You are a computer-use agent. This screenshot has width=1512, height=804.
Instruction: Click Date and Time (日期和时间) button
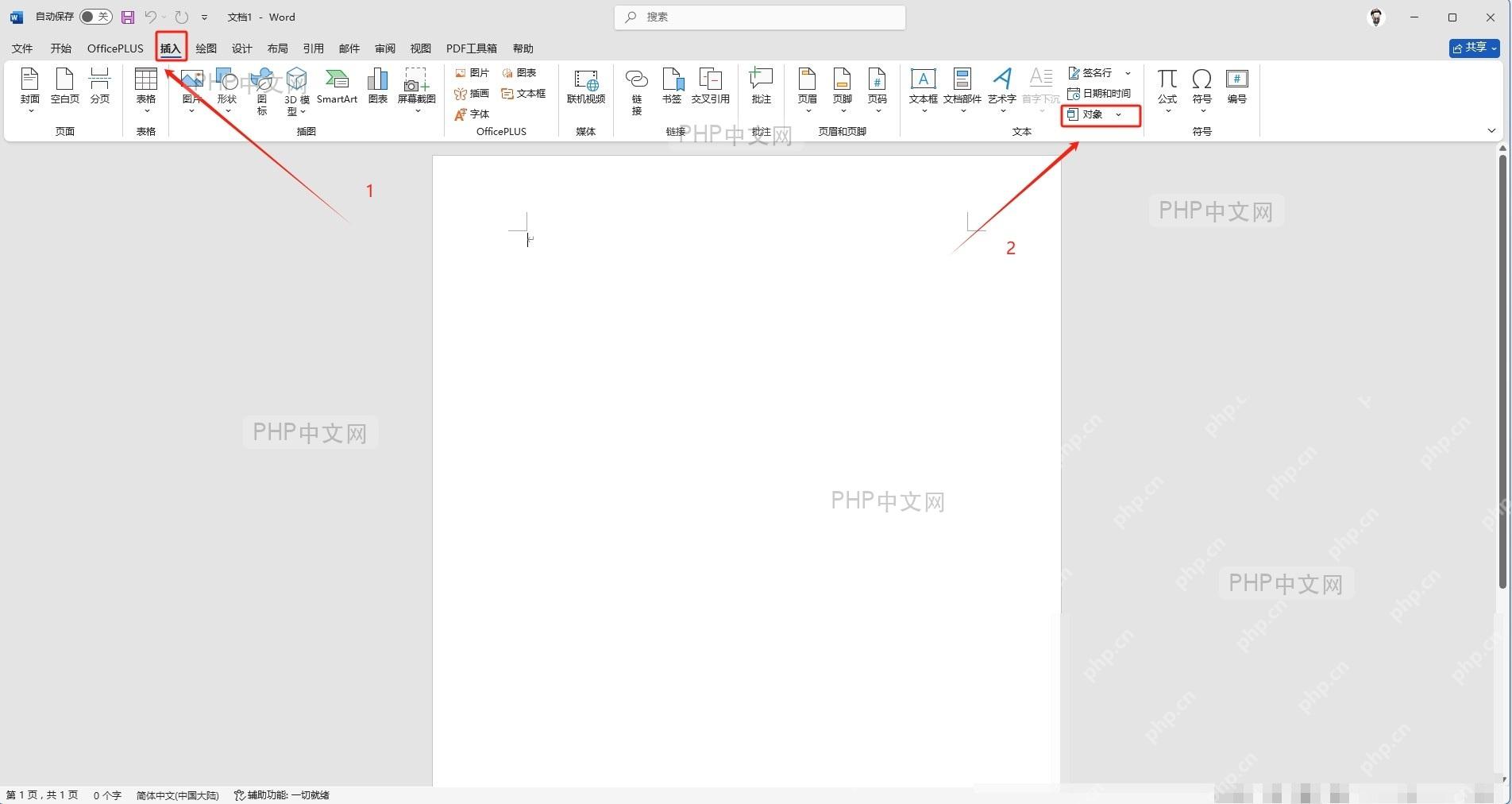point(1099,94)
